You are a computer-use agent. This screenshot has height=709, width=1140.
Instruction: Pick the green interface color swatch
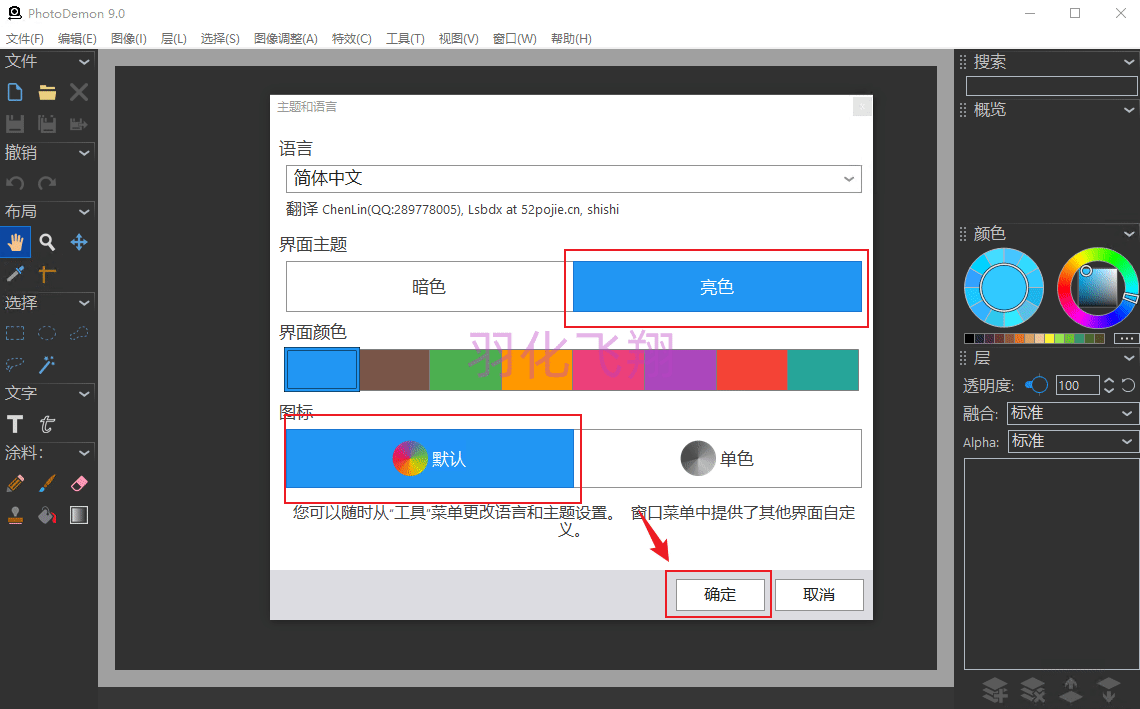point(465,369)
